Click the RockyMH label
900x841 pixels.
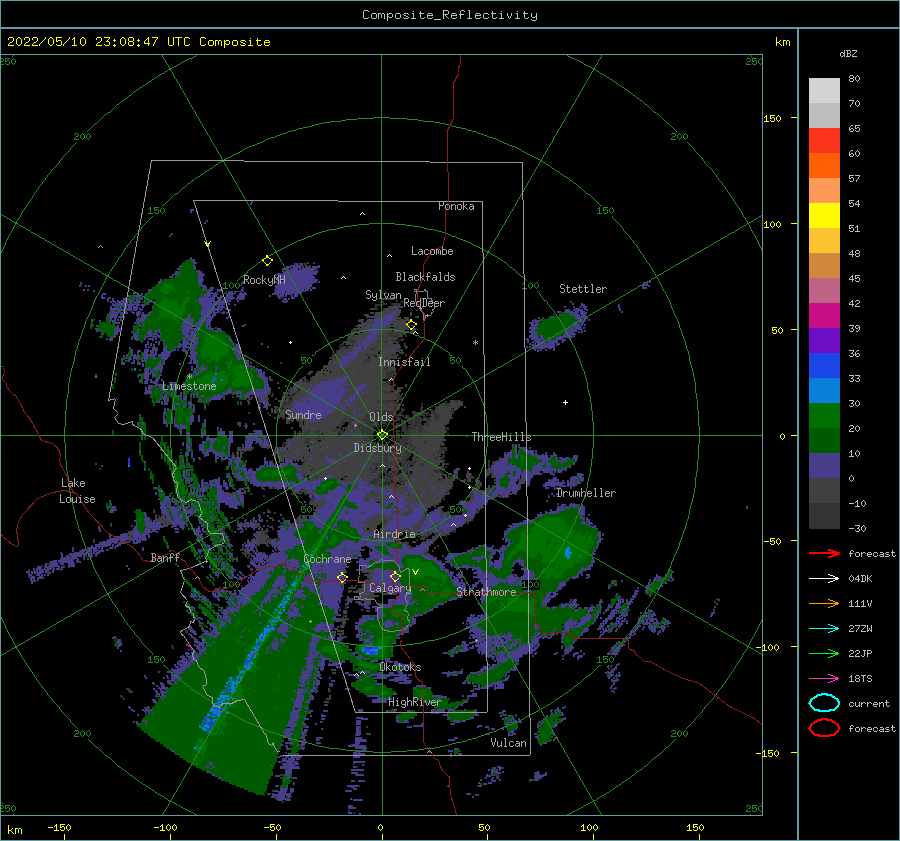pos(264,280)
